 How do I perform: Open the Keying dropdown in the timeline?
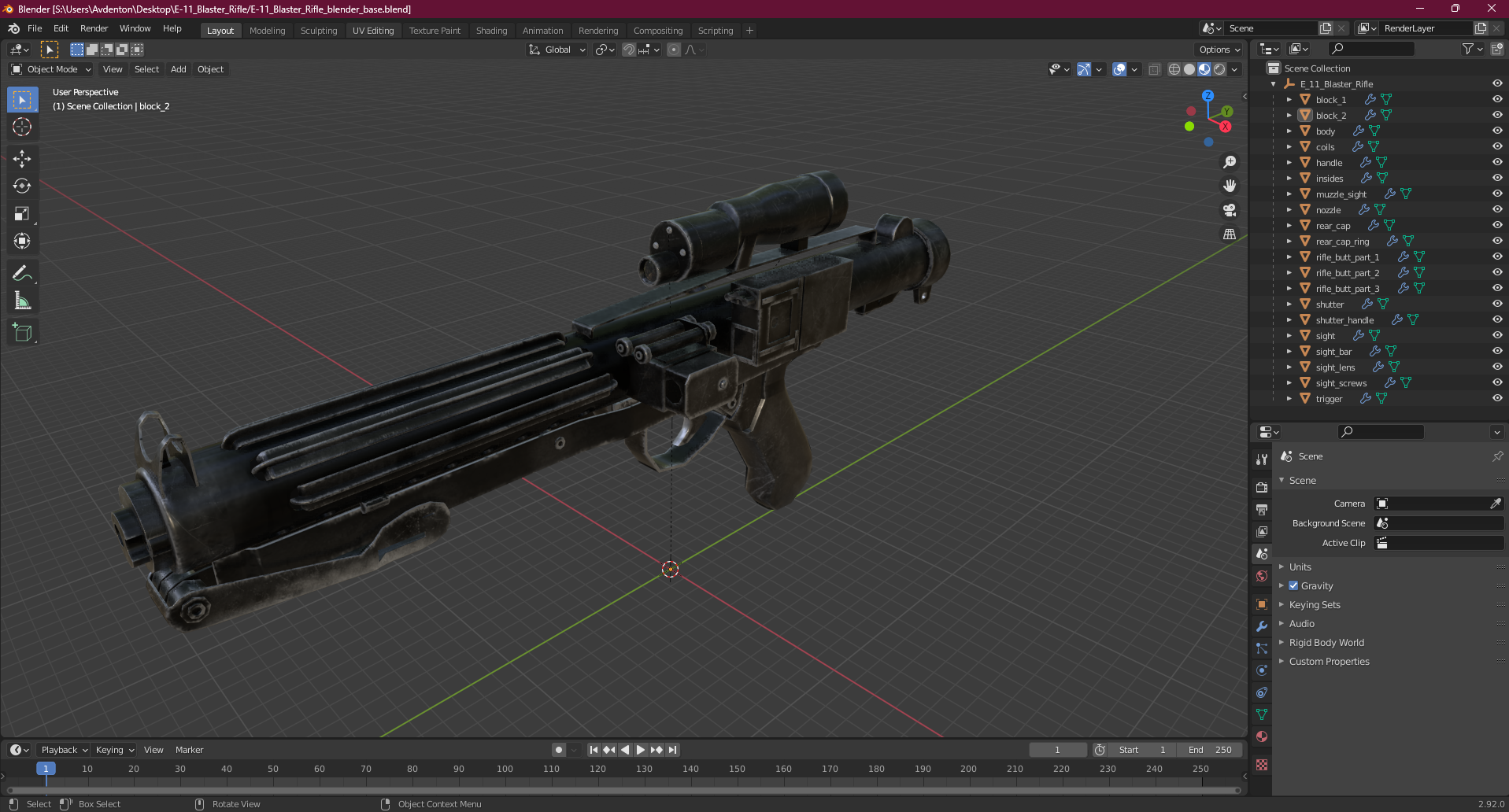[x=114, y=750]
